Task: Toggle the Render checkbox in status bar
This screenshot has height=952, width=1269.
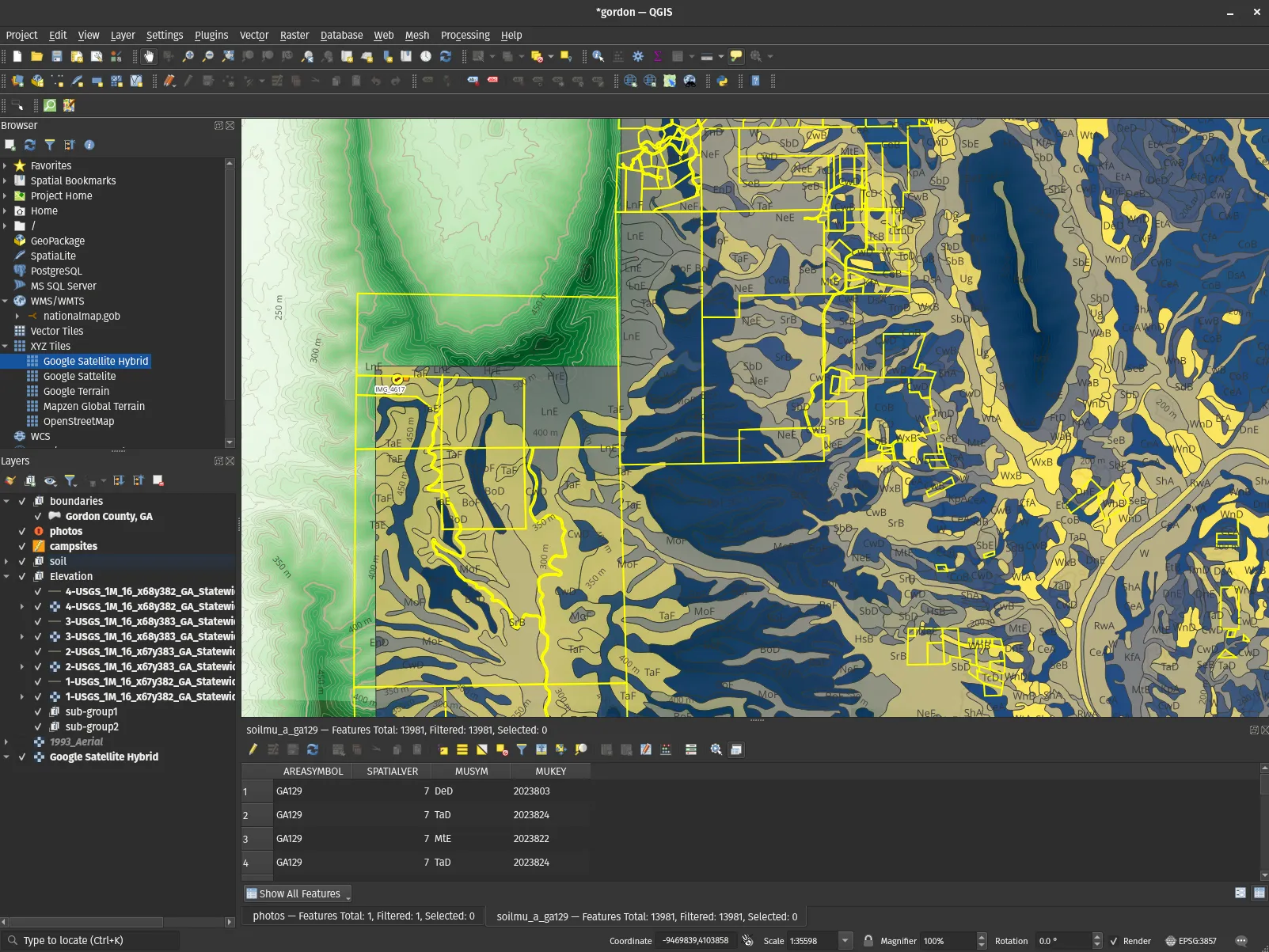Action: (1115, 941)
